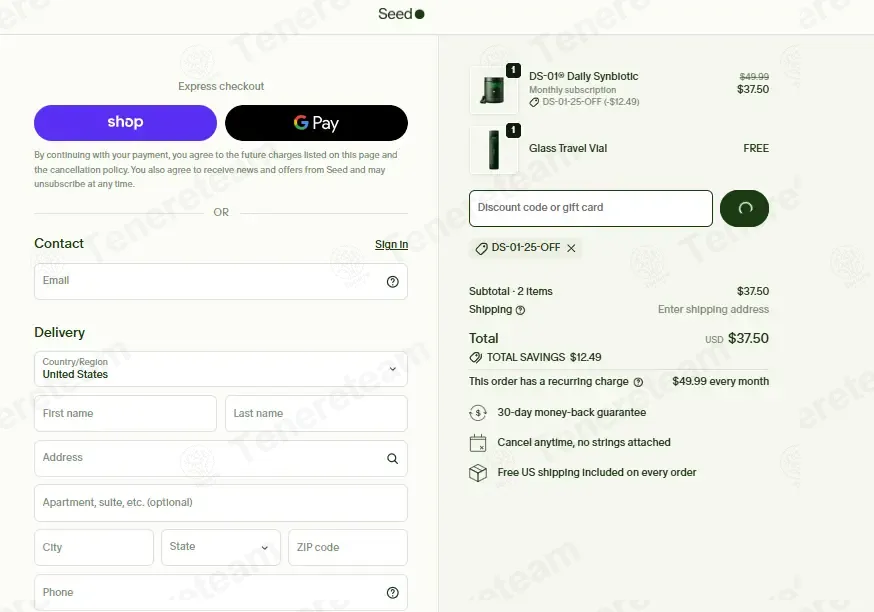Click the discount tag icon under Monthly subscription
The width and height of the screenshot is (874, 612).
click(x=534, y=102)
